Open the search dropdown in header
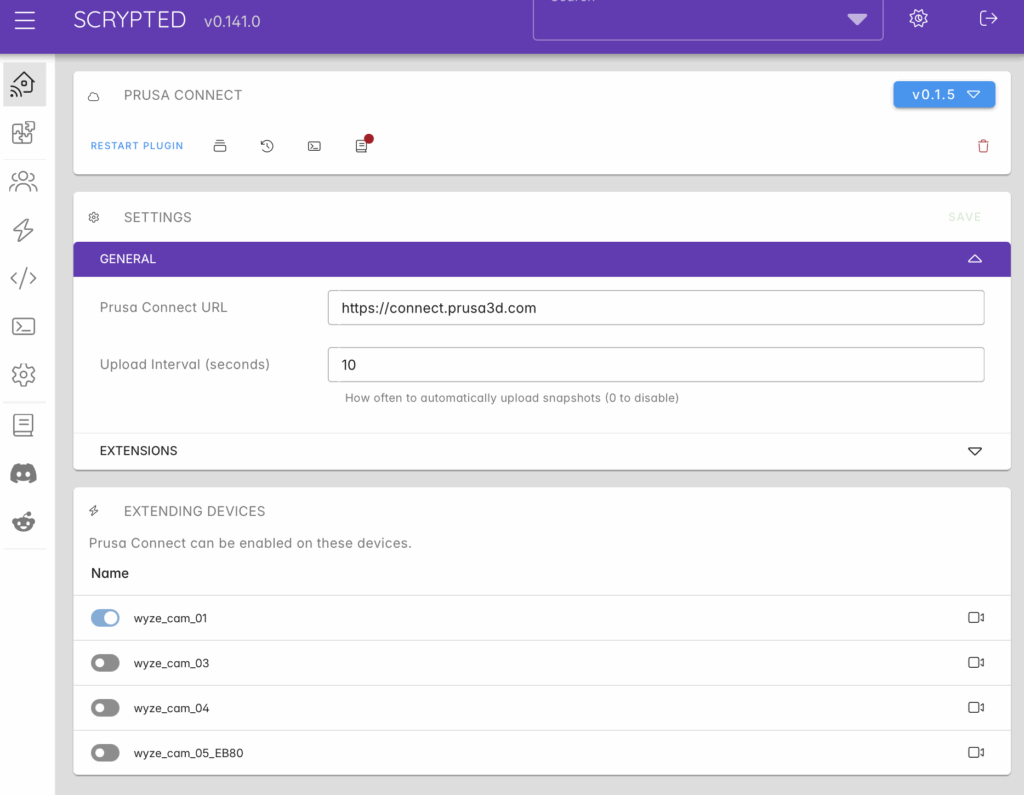 pyautogui.click(x=856, y=20)
